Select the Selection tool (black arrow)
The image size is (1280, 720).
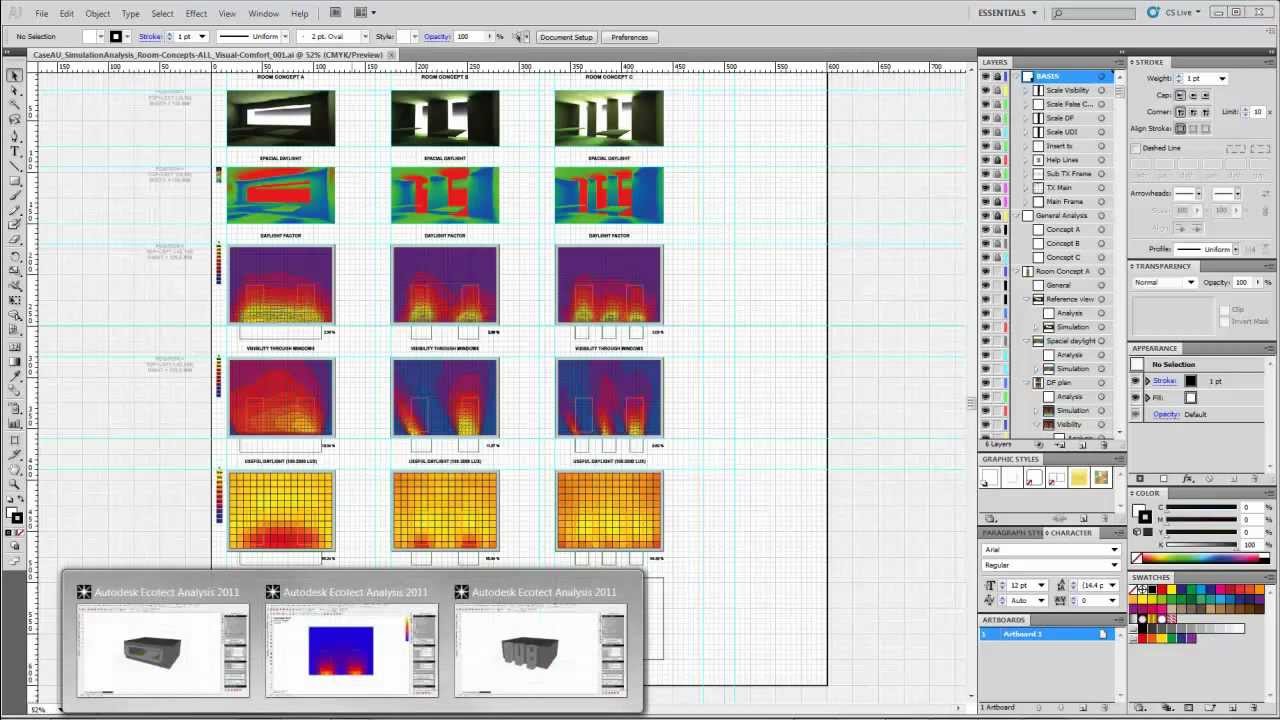pos(15,76)
